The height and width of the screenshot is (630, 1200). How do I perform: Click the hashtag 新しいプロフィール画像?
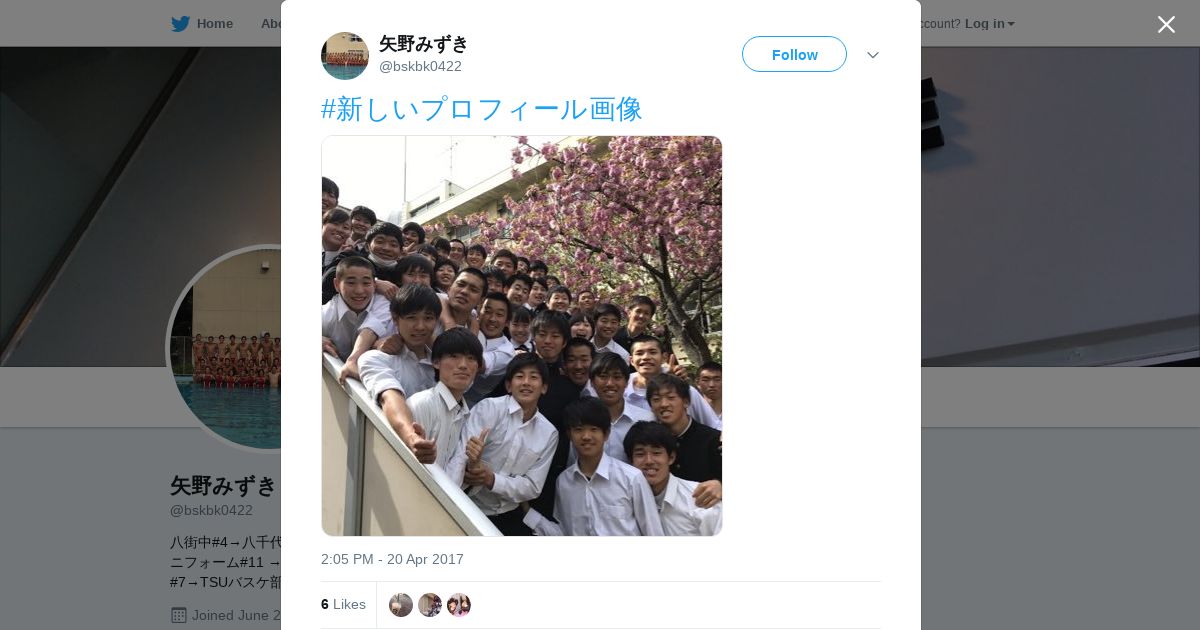(x=482, y=108)
